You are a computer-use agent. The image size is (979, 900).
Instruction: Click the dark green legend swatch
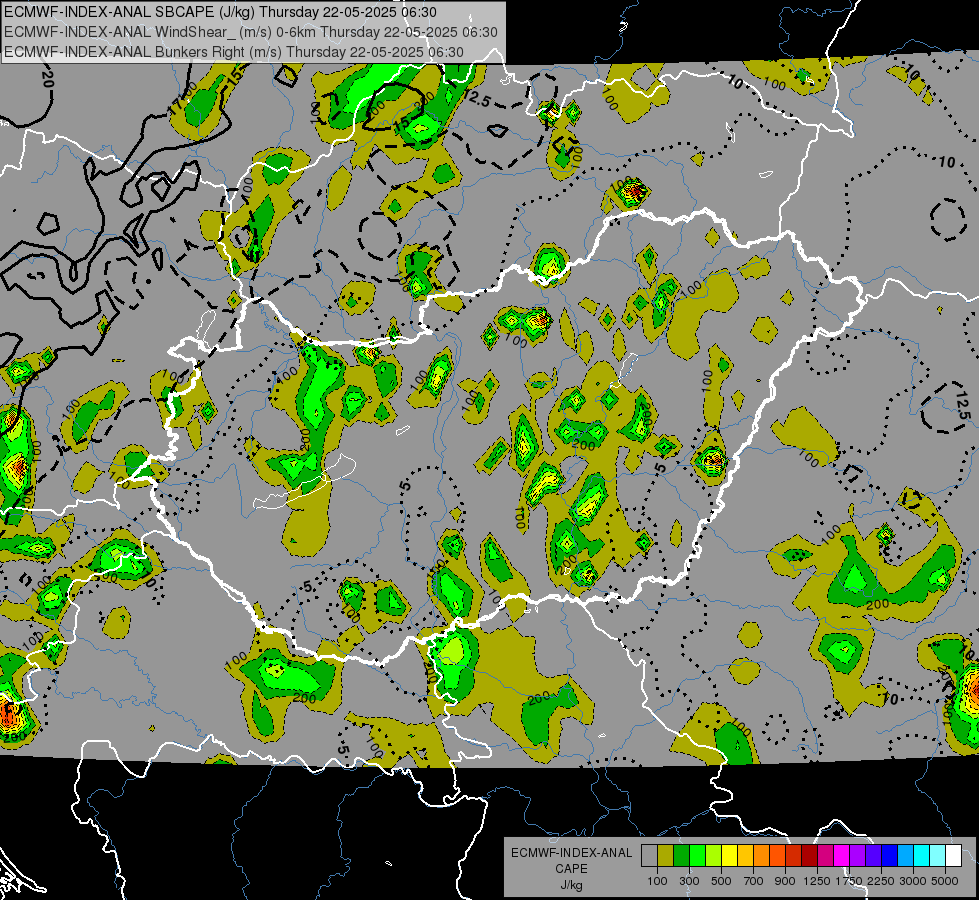[x=681, y=856]
